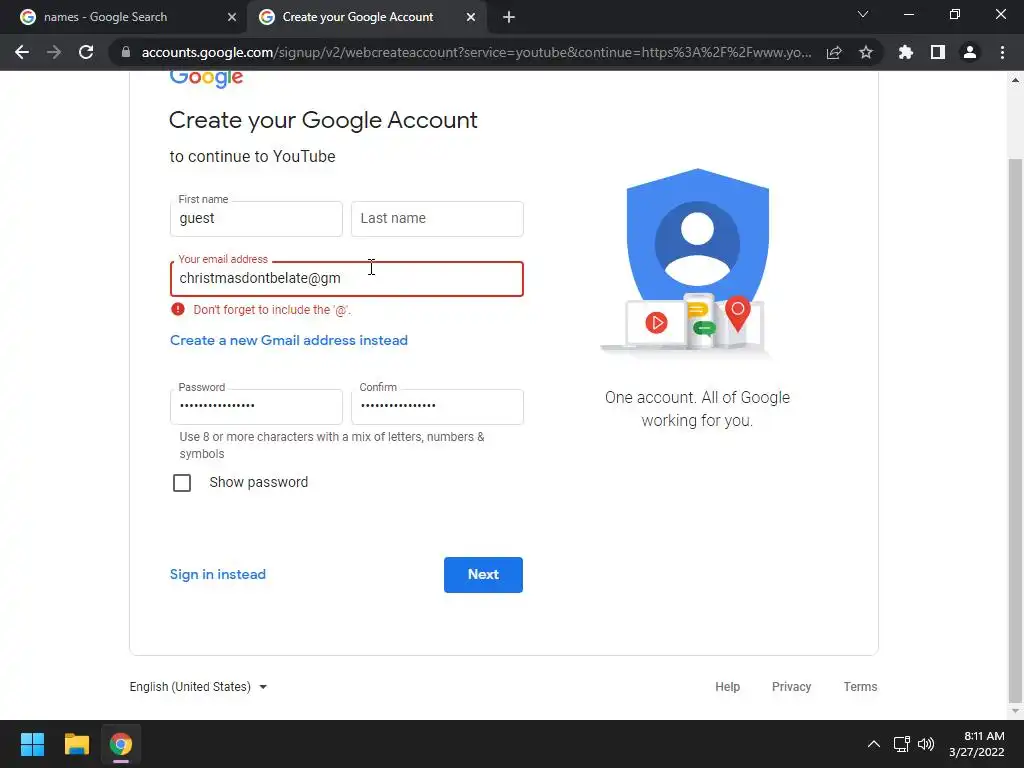Show hidden icons in the system tray
1024x768 pixels.
873,744
